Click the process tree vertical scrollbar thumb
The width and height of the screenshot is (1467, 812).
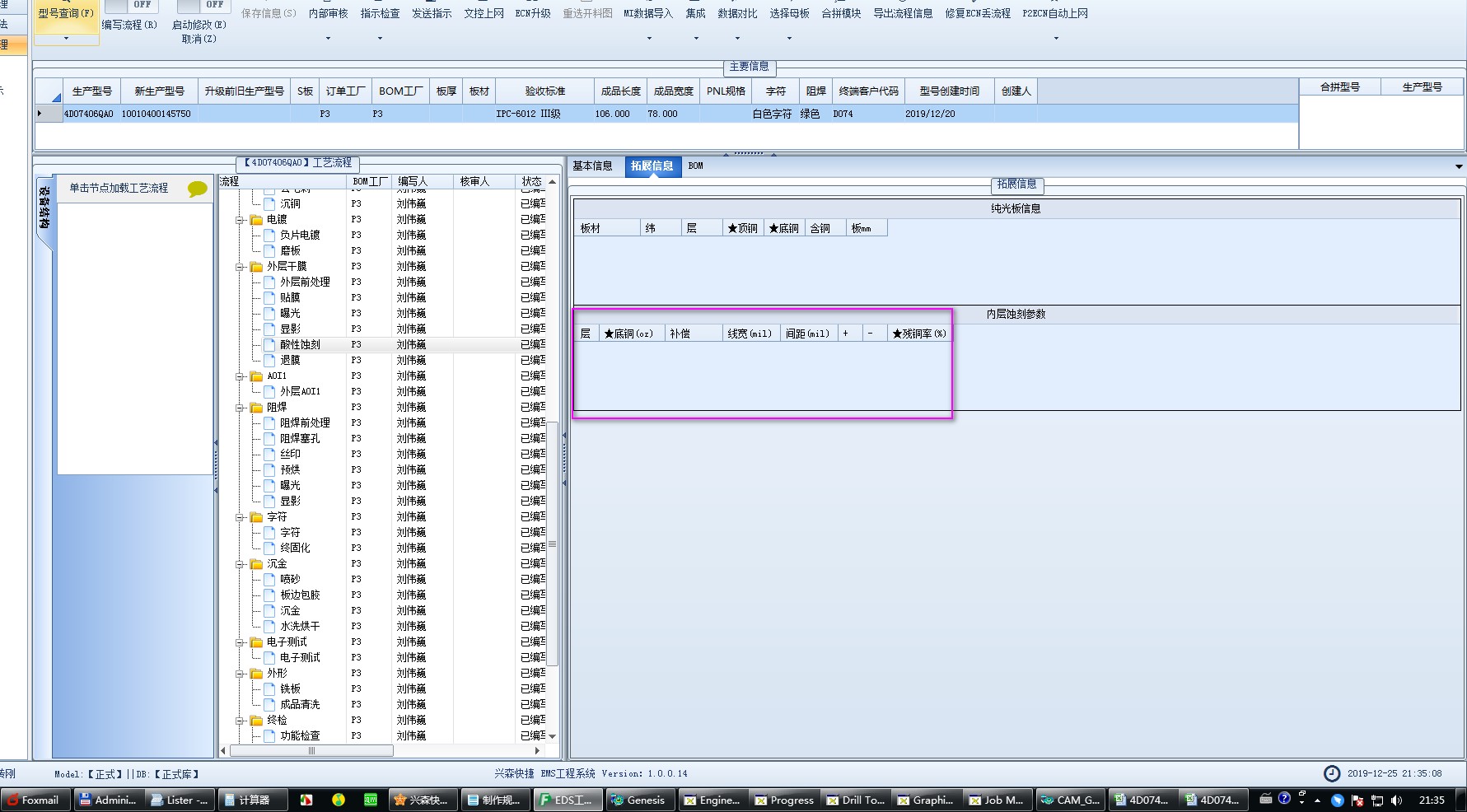pos(553,545)
